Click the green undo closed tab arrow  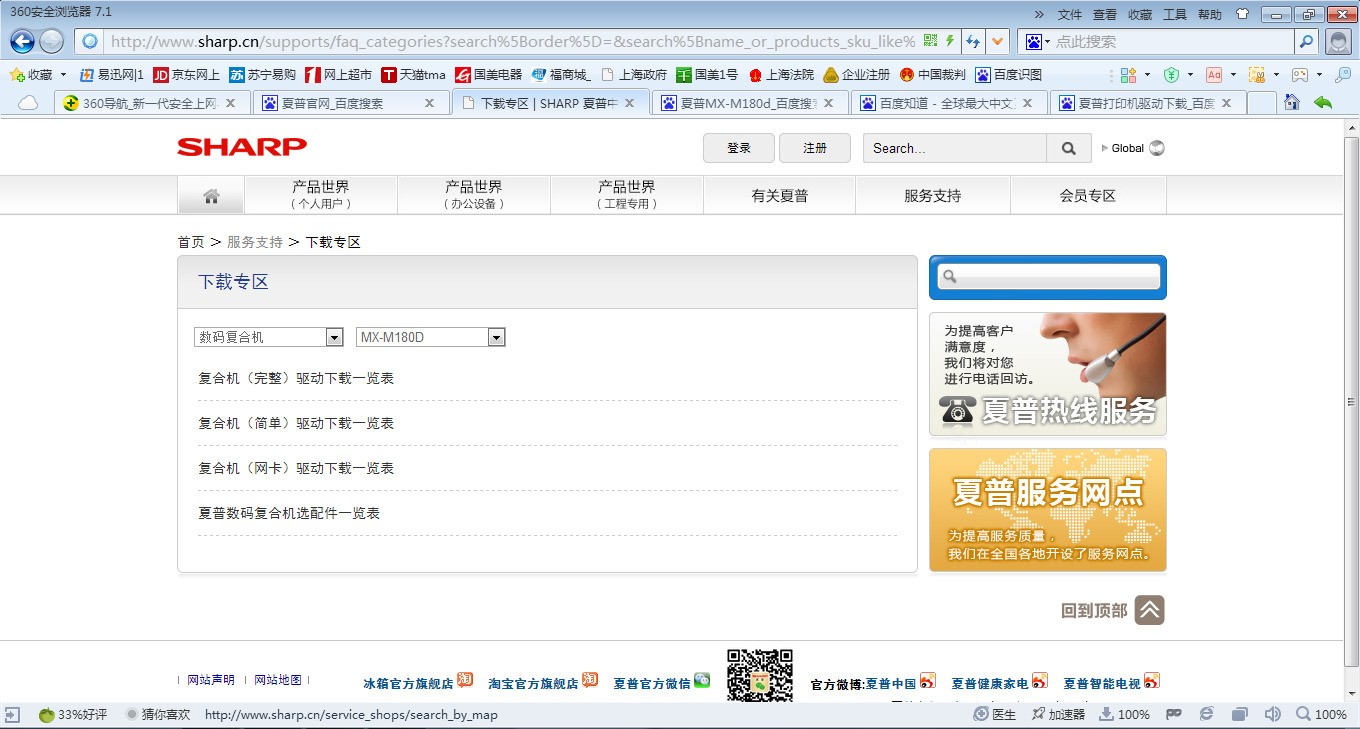click(x=1323, y=102)
